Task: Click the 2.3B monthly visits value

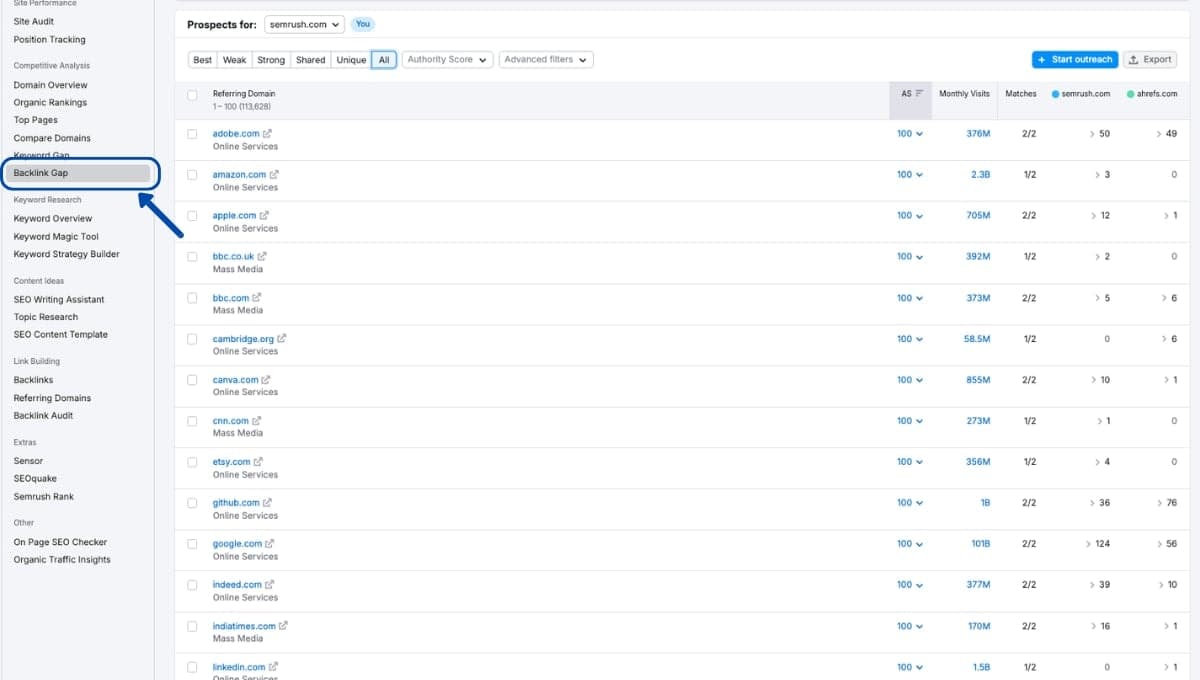Action: [980, 175]
